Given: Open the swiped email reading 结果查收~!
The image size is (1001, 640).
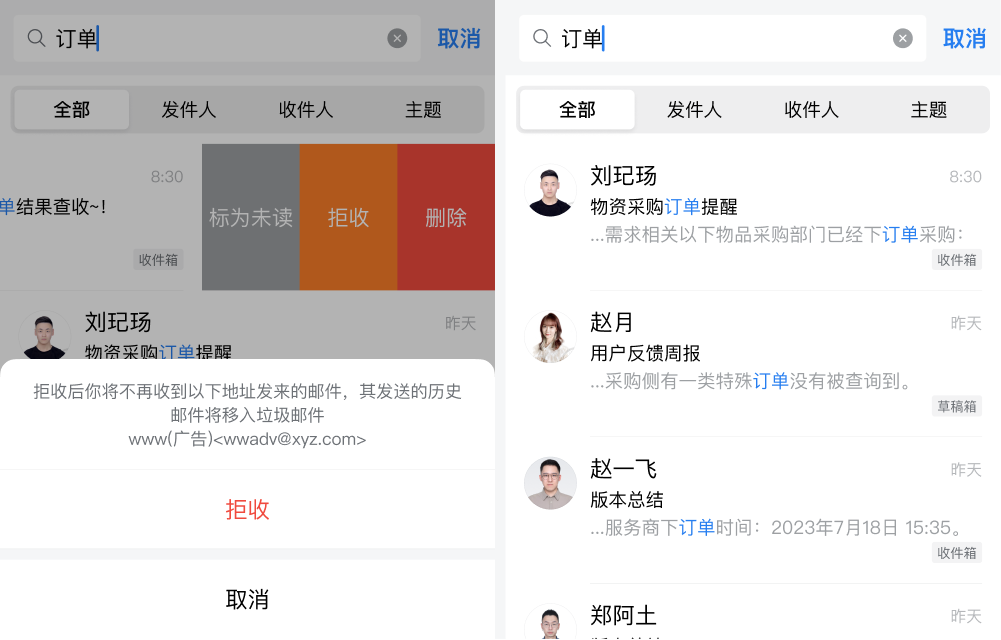Looking at the screenshot, I should point(101,217).
